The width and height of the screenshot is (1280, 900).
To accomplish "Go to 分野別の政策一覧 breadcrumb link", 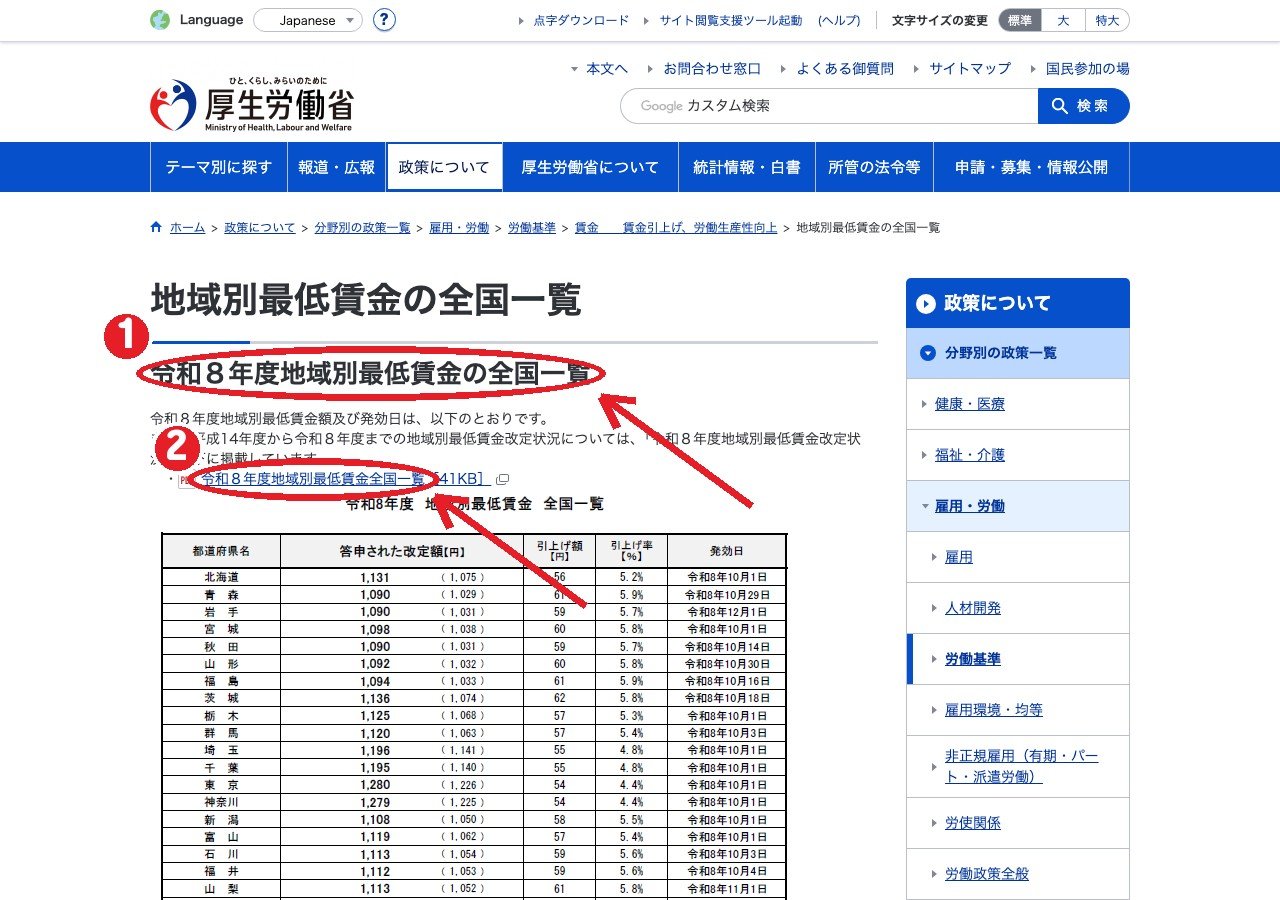I will coord(362,228).
